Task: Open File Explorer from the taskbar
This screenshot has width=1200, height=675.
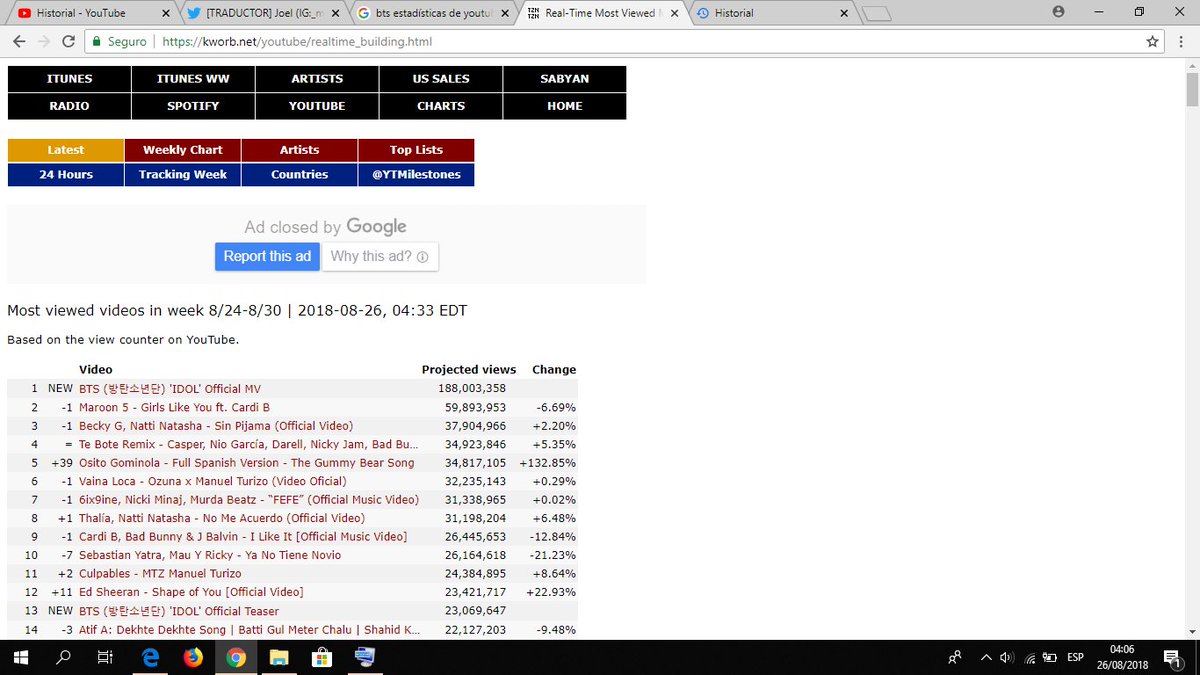Action: (279, 657)
